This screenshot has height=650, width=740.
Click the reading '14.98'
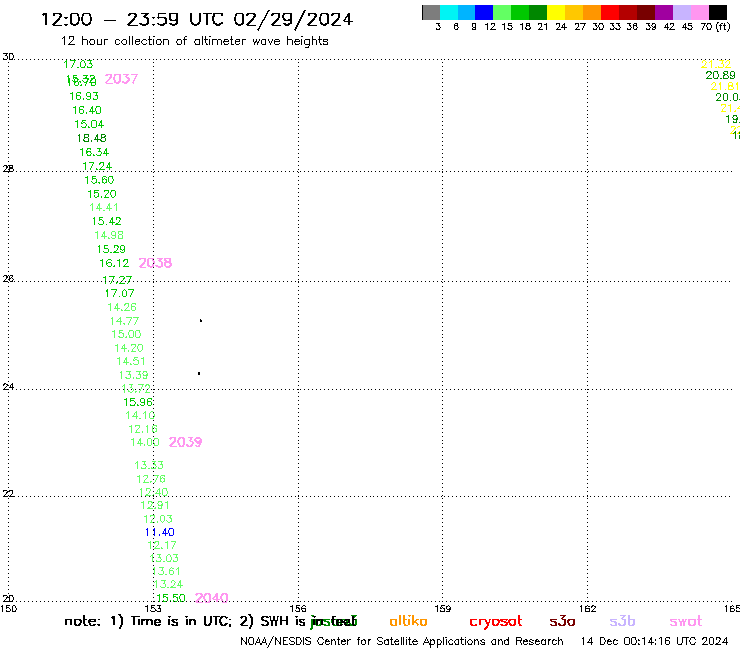(109, 236)
